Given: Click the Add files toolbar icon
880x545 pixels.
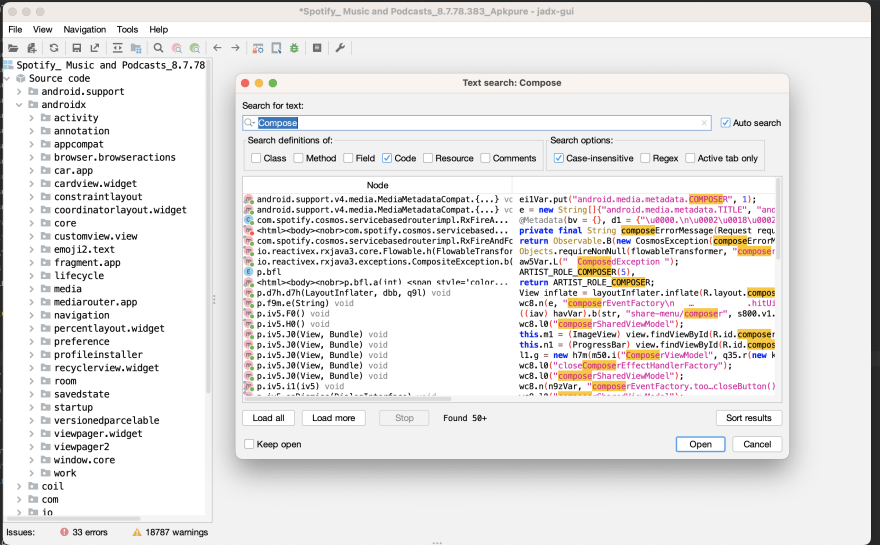Looking at the screenshot, I should pyautogui.click(x=32, y=48).
